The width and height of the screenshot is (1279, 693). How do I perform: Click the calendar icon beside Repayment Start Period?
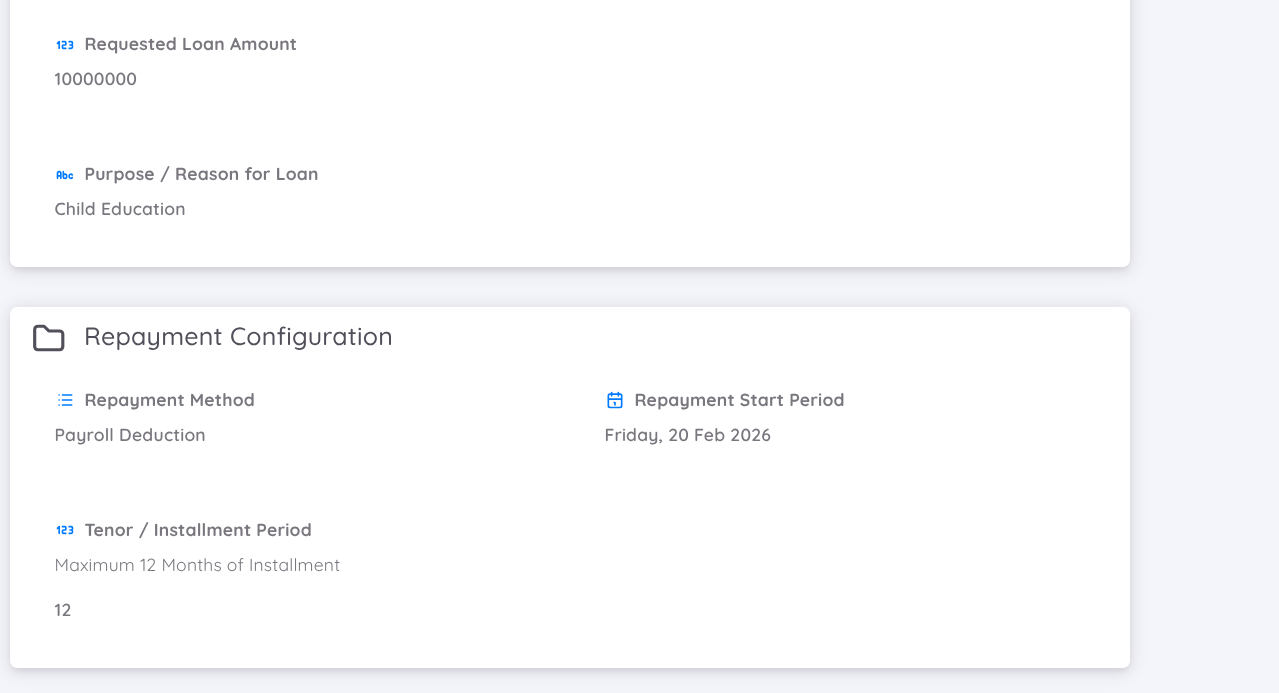(x=615, y=400)
